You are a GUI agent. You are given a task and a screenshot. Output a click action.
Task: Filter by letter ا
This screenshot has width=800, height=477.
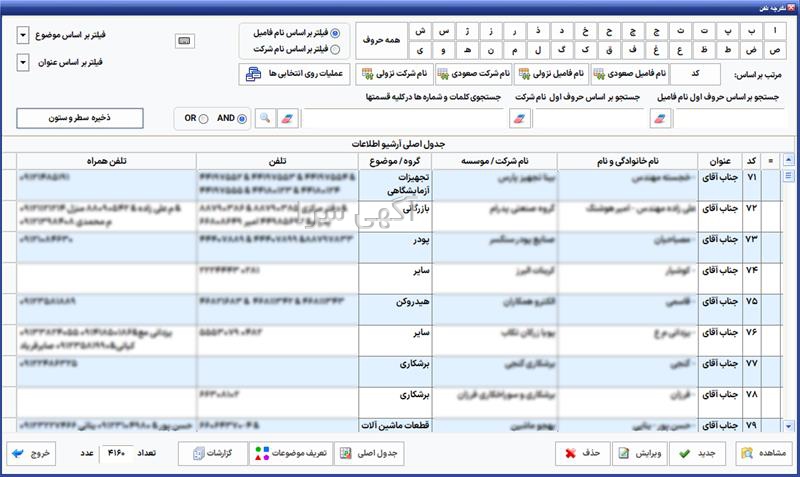[x=774, y=31]
